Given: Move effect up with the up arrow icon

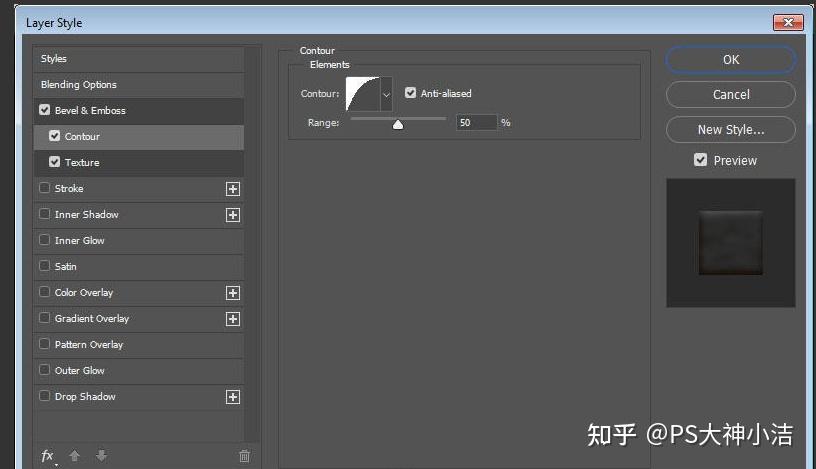Looking at the screenshot, I should pyautogui.click(x=74, y=456).
